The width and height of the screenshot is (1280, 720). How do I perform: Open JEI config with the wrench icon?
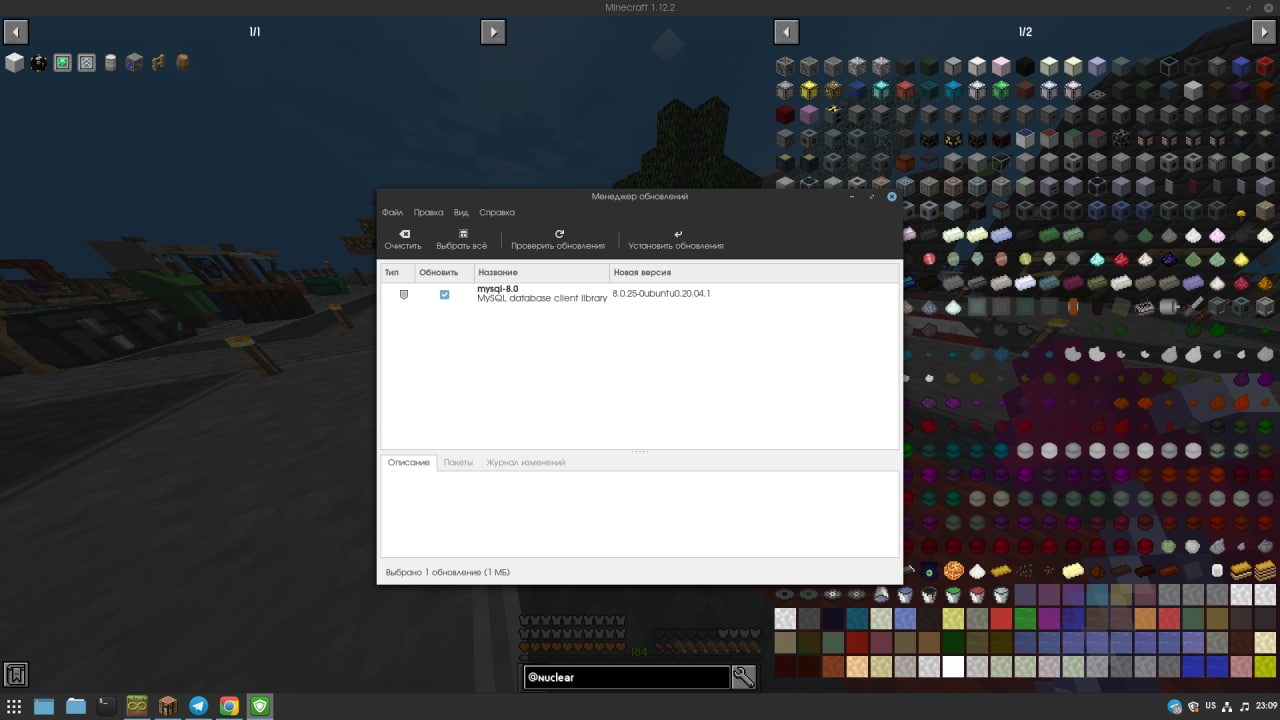(x=743, y=677)
